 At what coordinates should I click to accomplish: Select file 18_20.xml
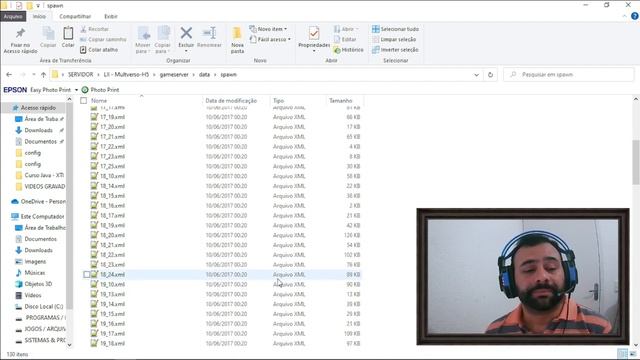[113, 235]
